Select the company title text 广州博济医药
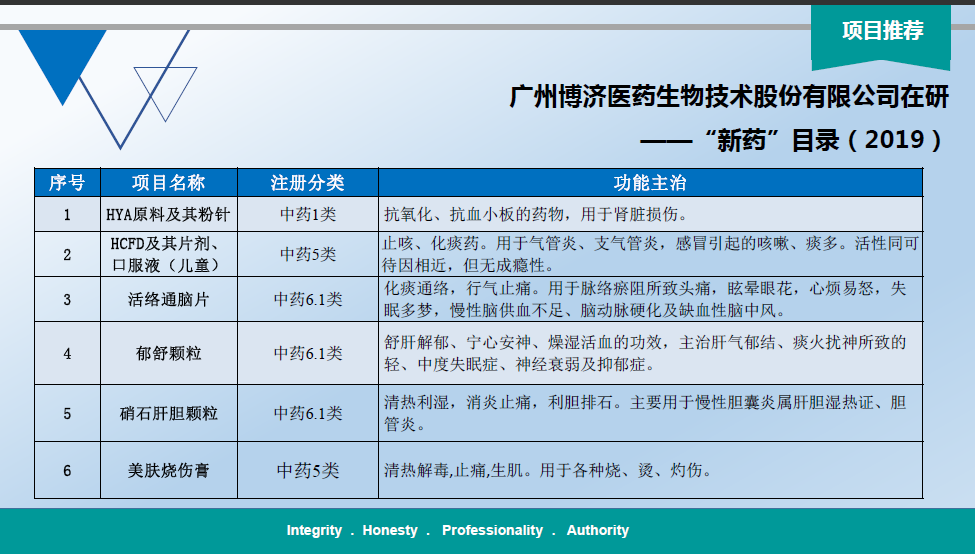 click(728, 98)
